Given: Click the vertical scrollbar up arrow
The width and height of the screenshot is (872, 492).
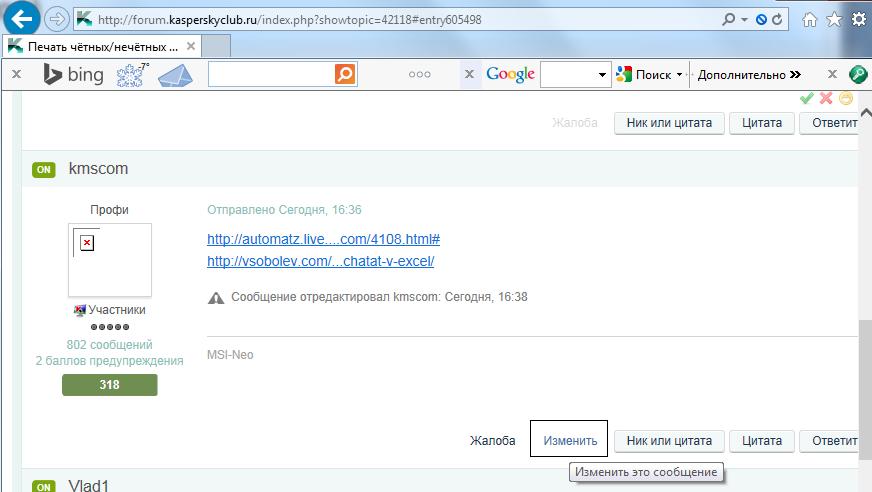Looking at the screenshot, I should 865,113.
